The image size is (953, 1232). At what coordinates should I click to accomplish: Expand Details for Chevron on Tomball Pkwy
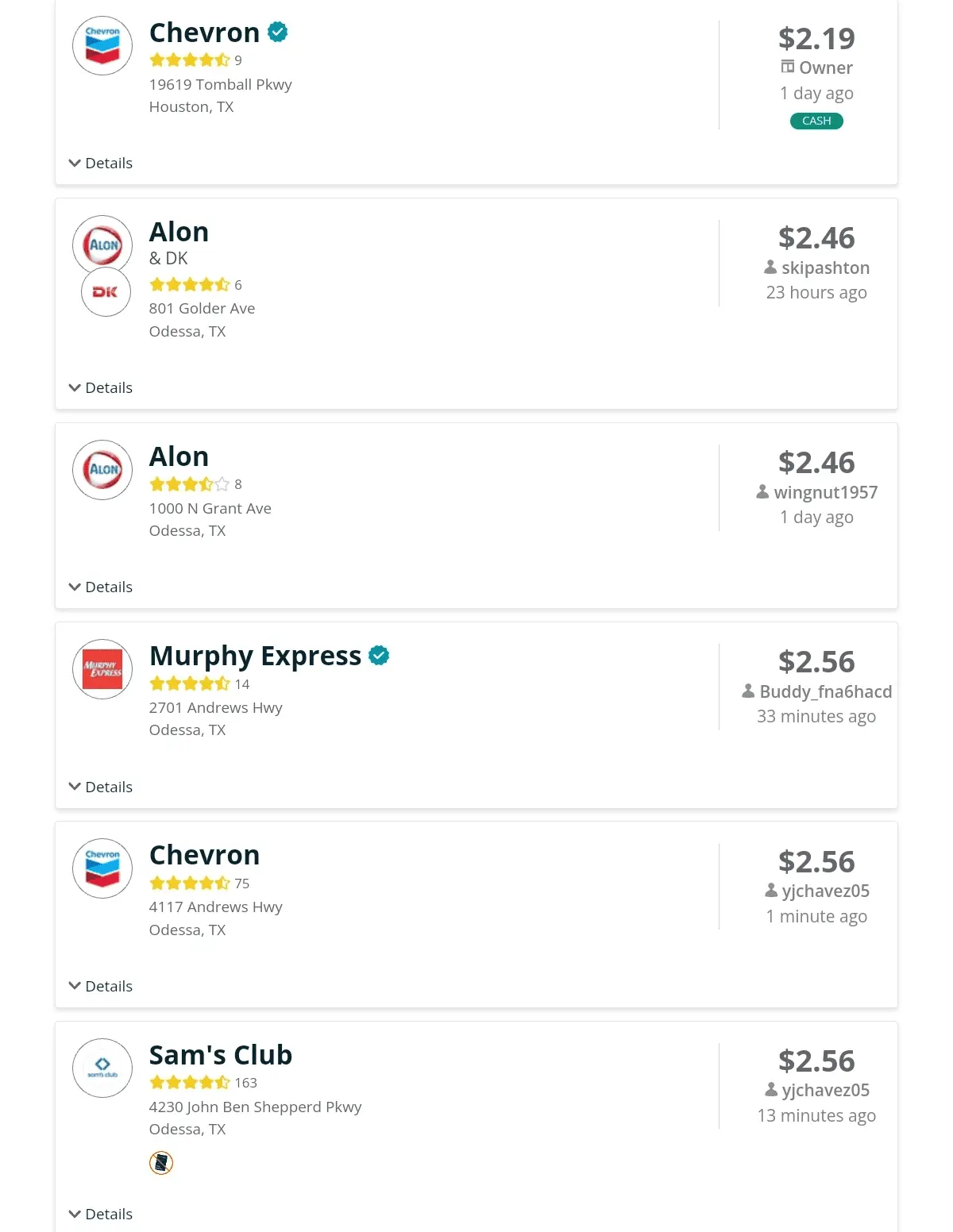point(101,164)
